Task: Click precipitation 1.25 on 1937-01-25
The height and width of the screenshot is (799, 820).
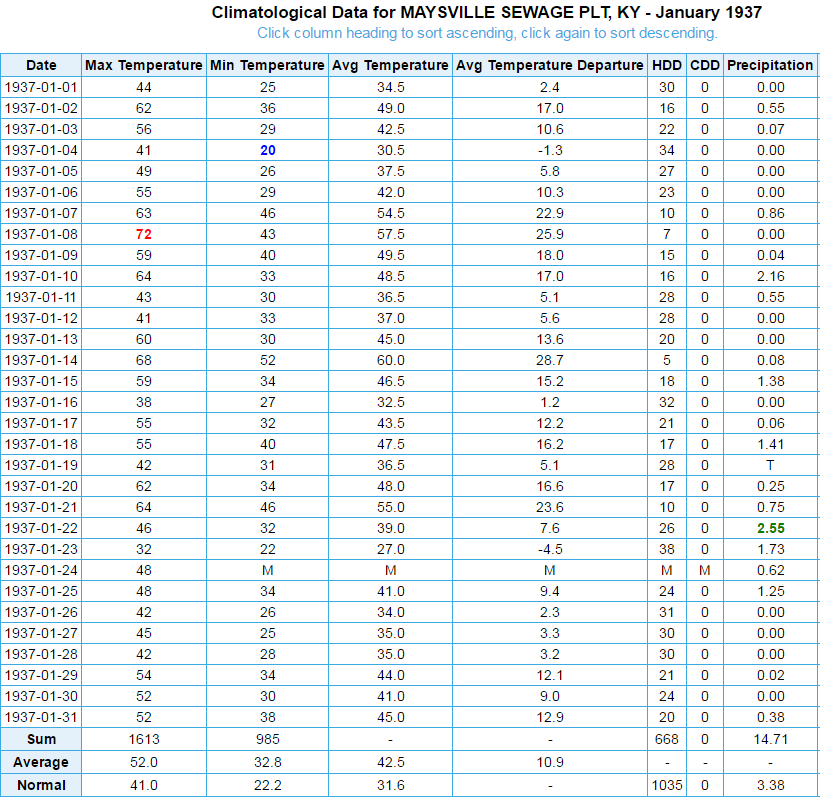Action: pos(771,591)
